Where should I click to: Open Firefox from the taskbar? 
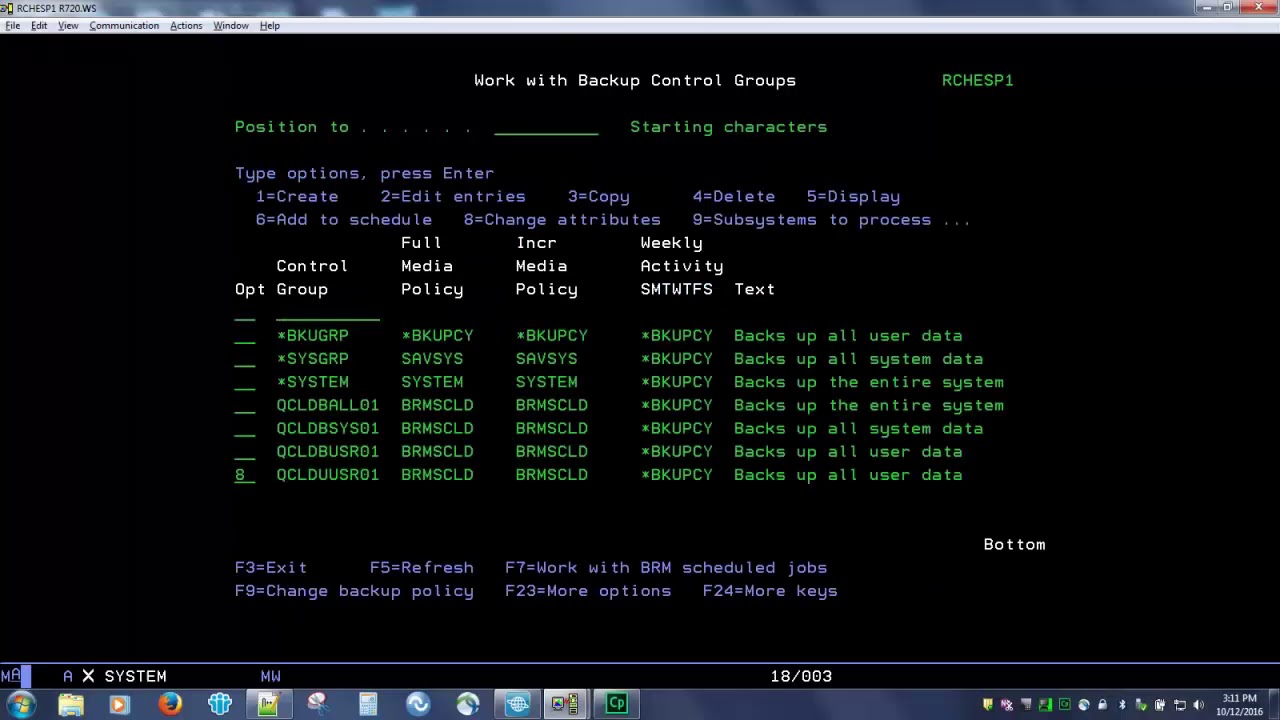point(170,704)
